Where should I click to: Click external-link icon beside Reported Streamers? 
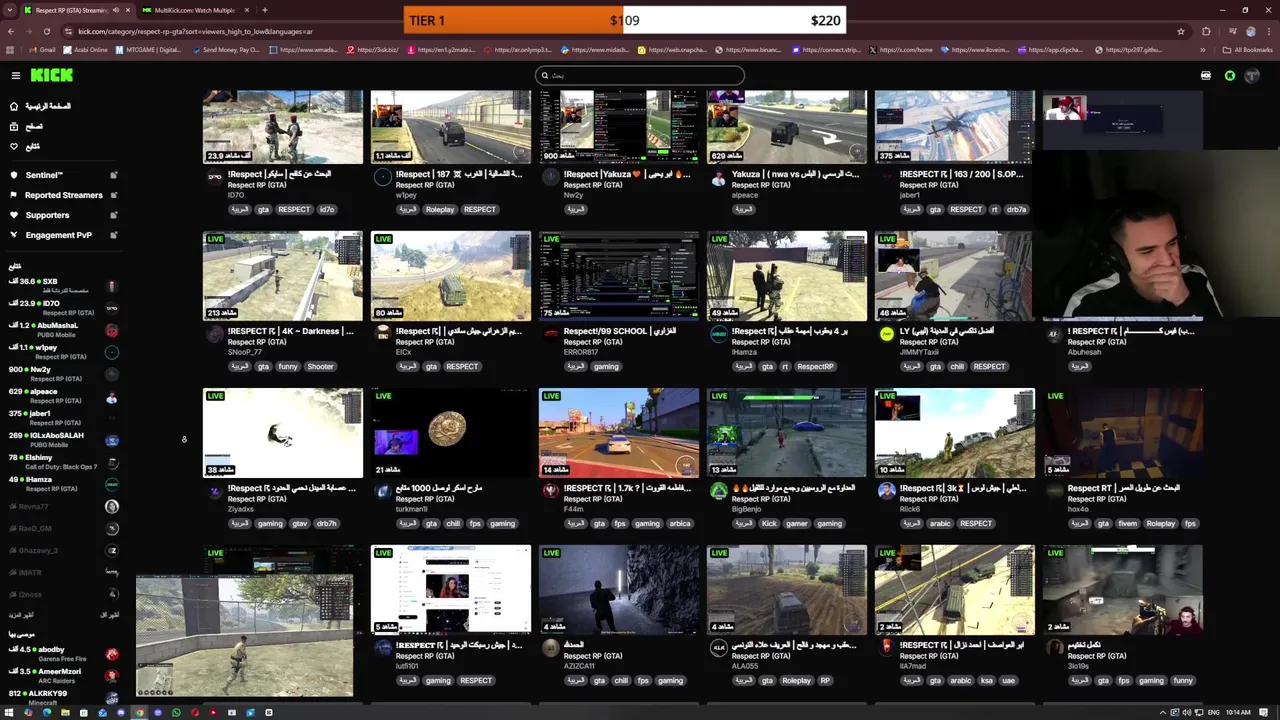(x=113, y=195)
